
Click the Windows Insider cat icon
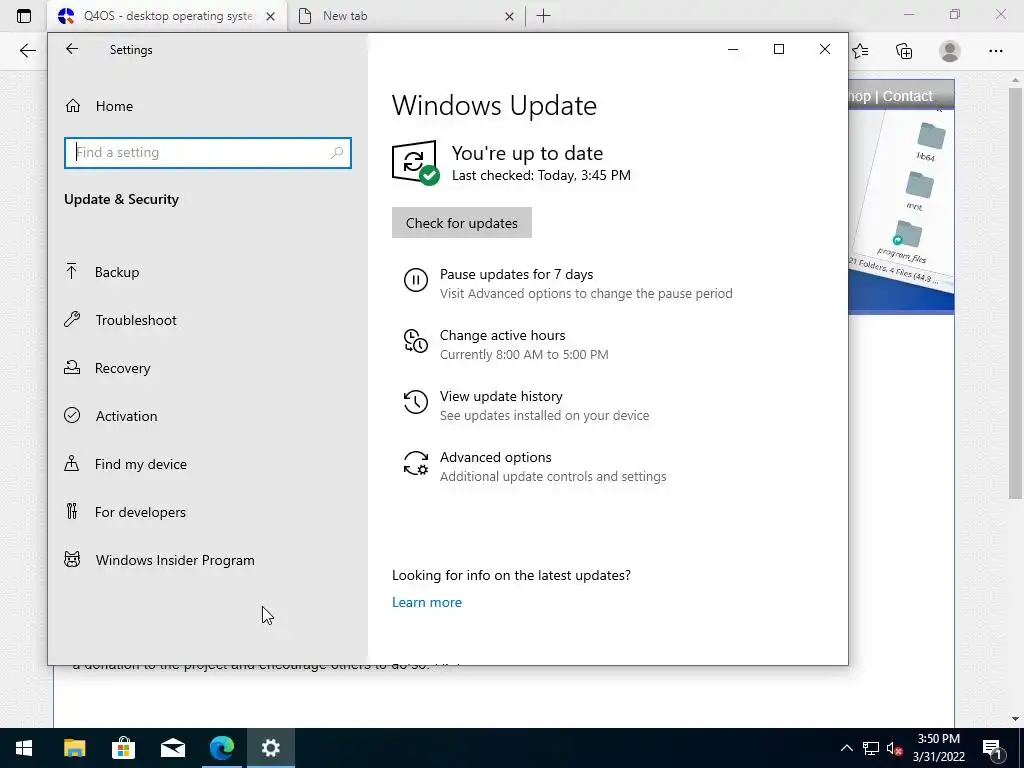coord(72,560)
